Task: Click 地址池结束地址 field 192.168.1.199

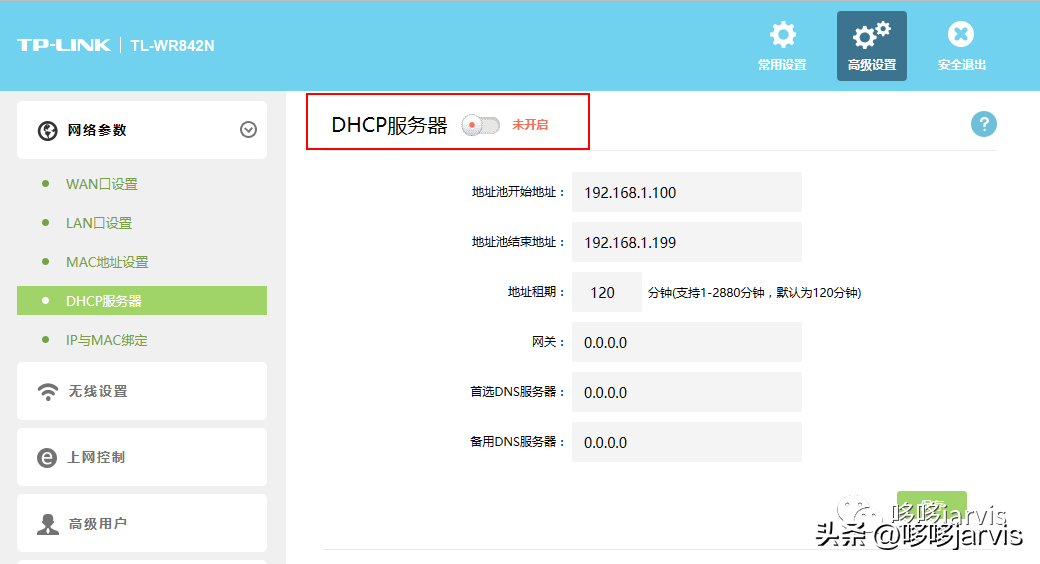Action: [686, 242]
